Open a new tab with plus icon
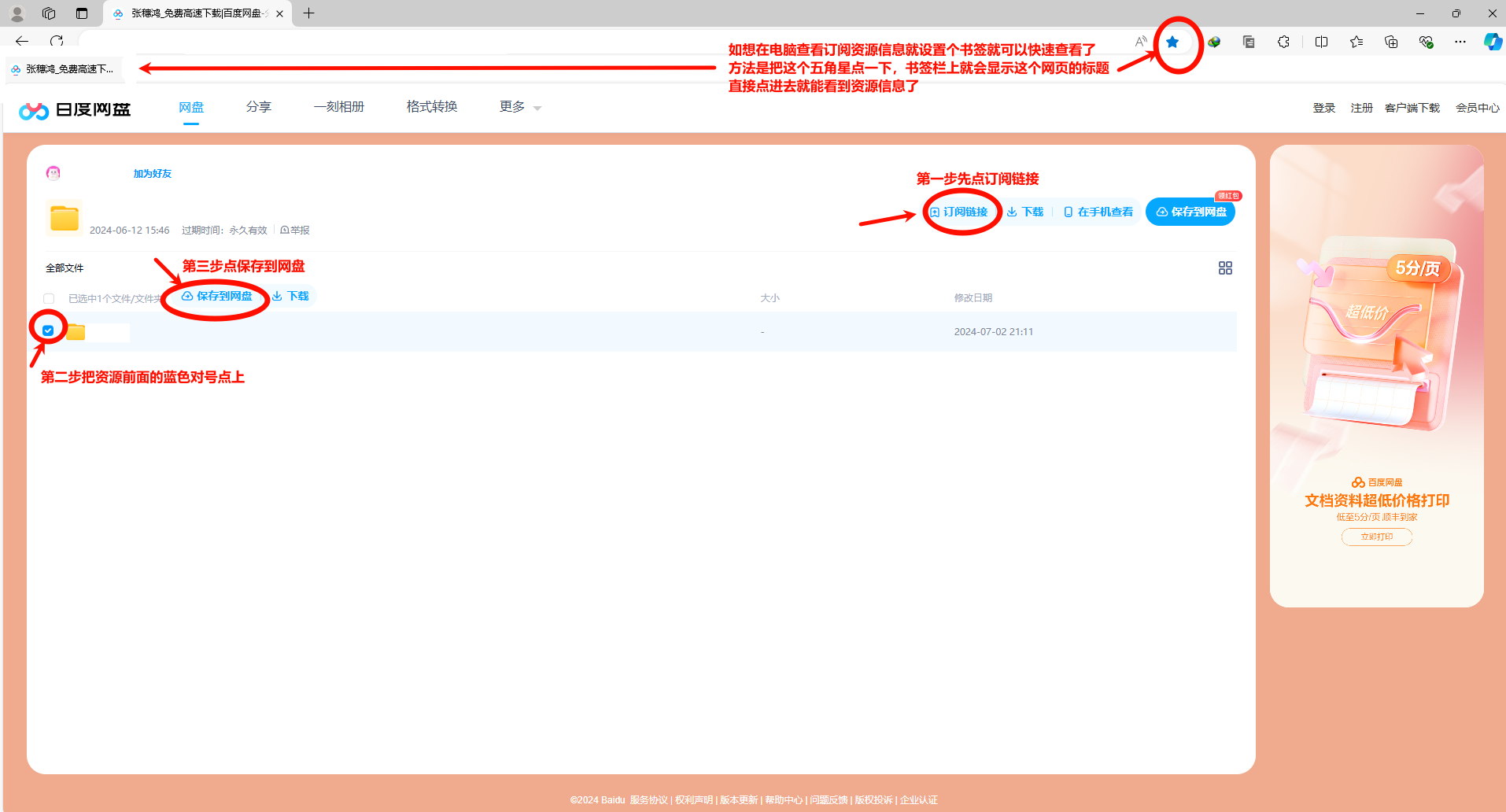Image resolution: width=1506 pixels, height=812 pixels. [309, 13]
